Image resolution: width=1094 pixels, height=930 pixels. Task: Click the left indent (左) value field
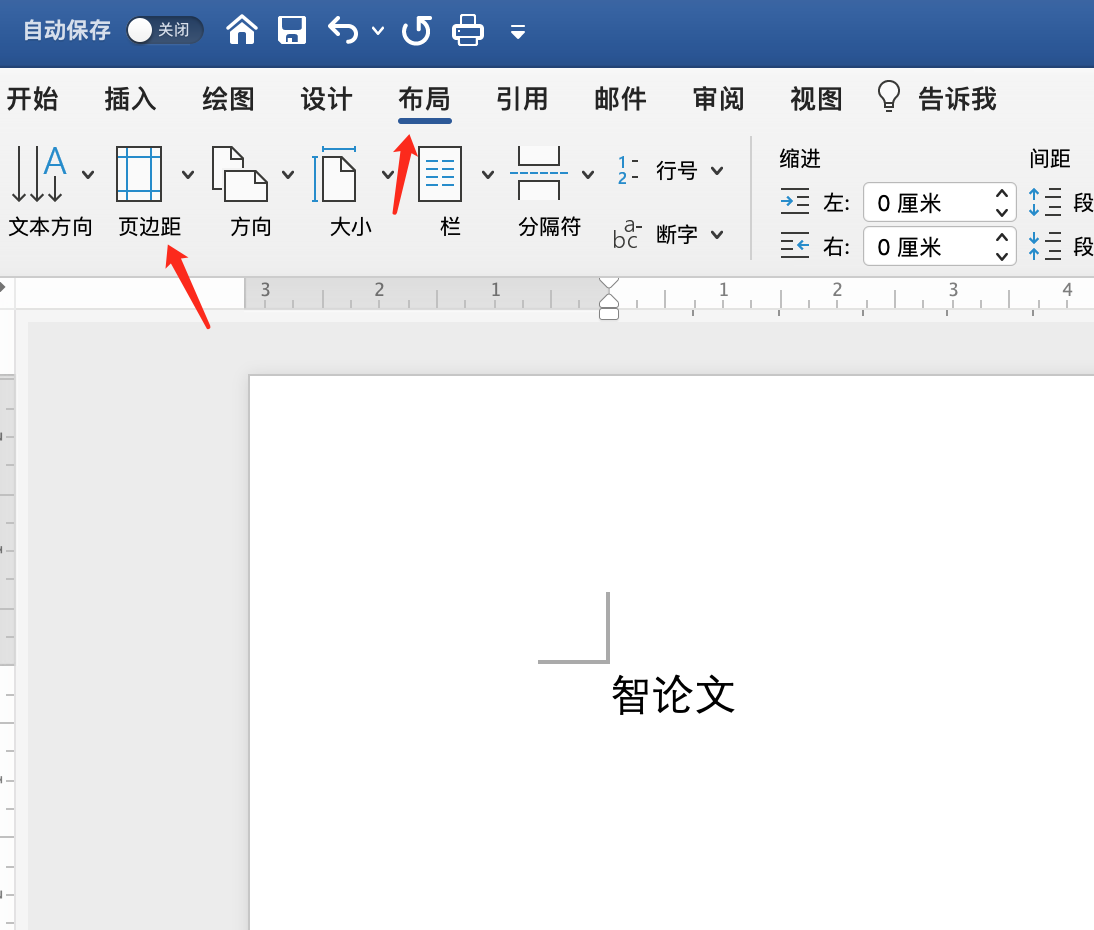click(x=926, y=203)
